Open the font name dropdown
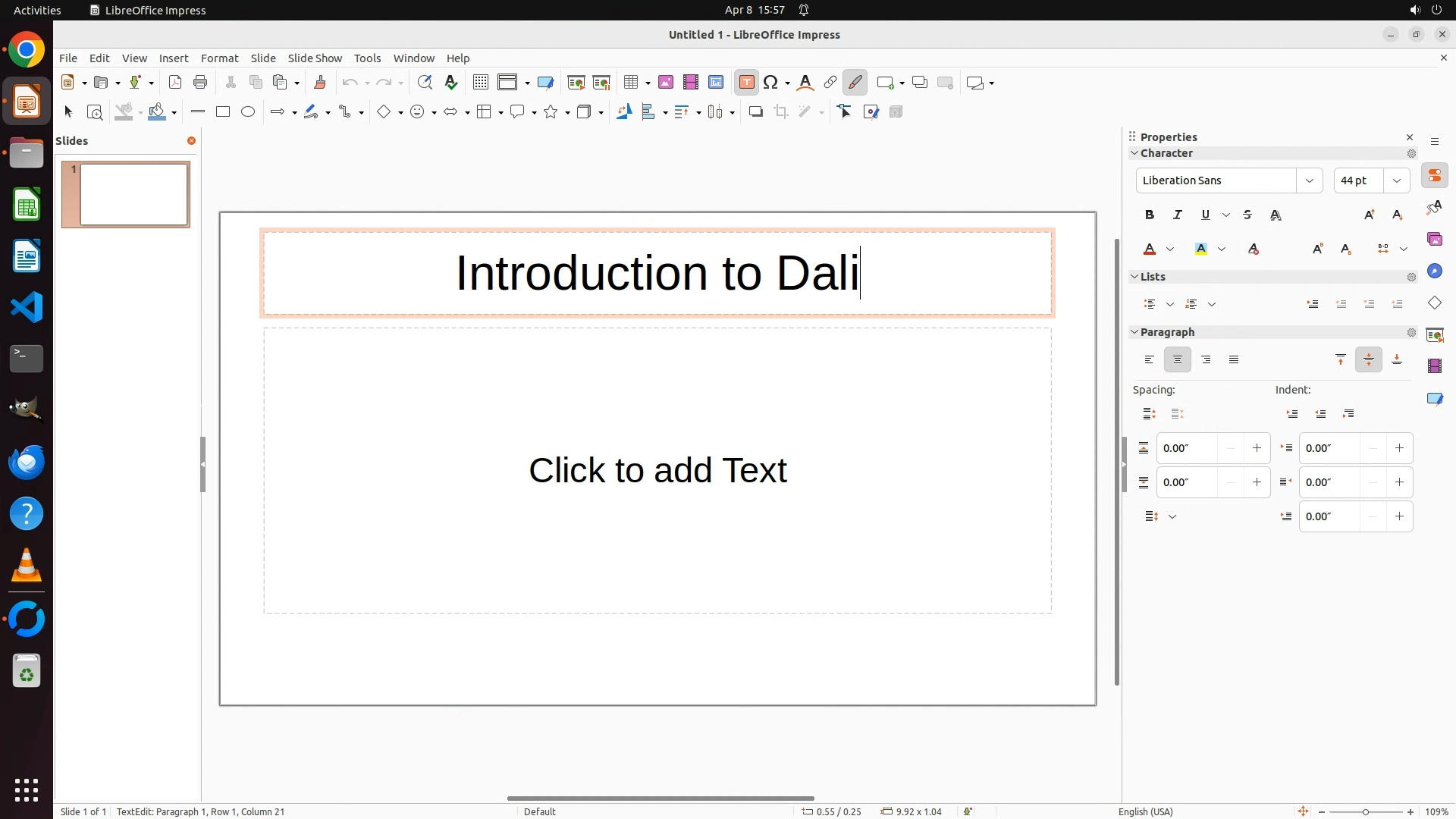This screenshot has width=1456, height=819. point(1310,180)
